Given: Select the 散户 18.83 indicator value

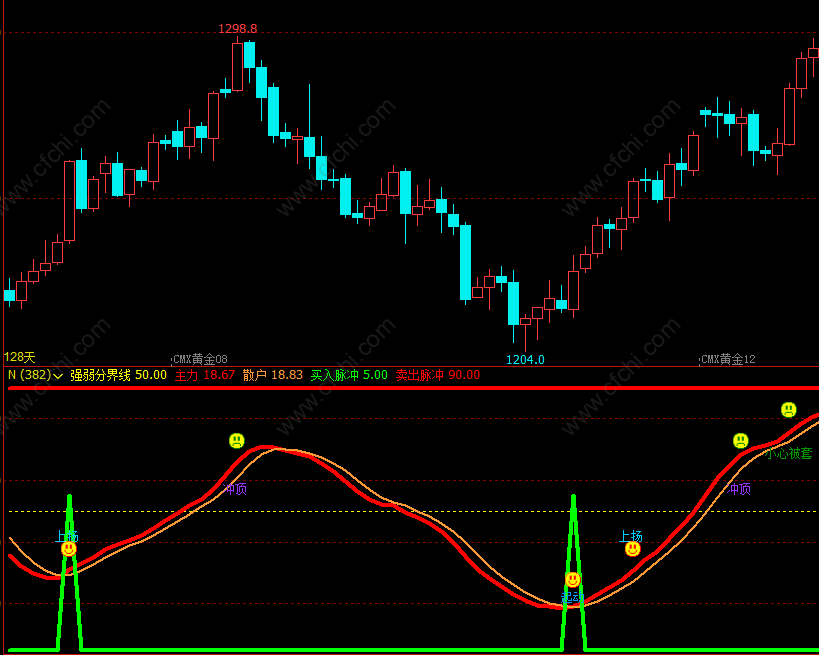Looking at the screenshot, I should pos(273,375).
